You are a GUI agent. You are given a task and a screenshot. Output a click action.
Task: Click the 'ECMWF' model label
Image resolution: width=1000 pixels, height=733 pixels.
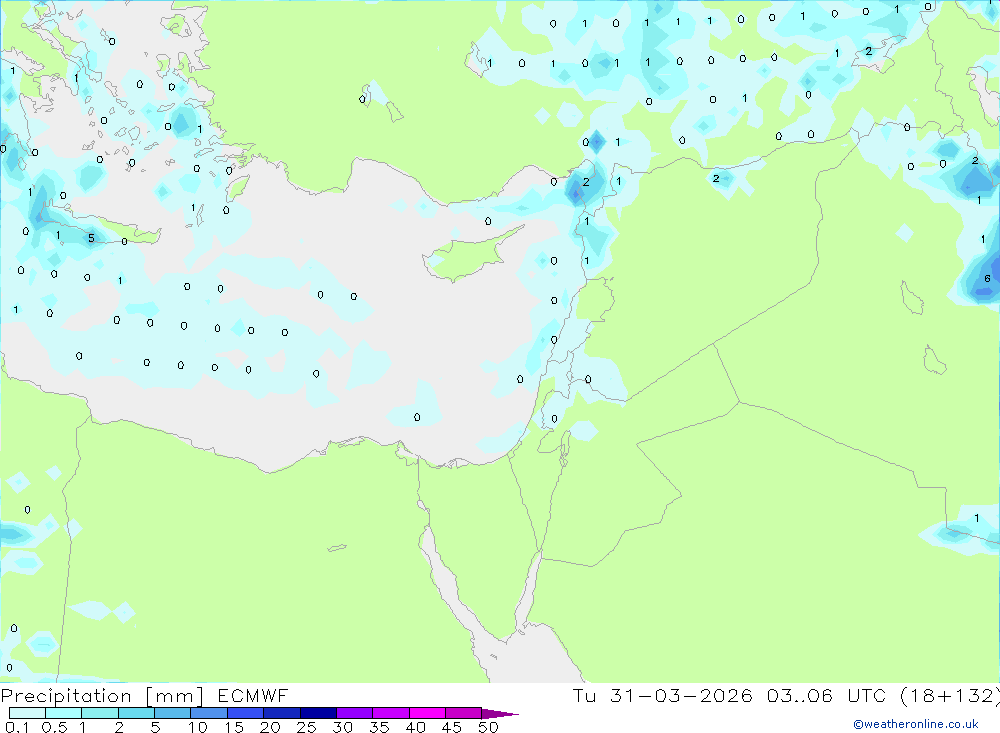pos(253,695)
